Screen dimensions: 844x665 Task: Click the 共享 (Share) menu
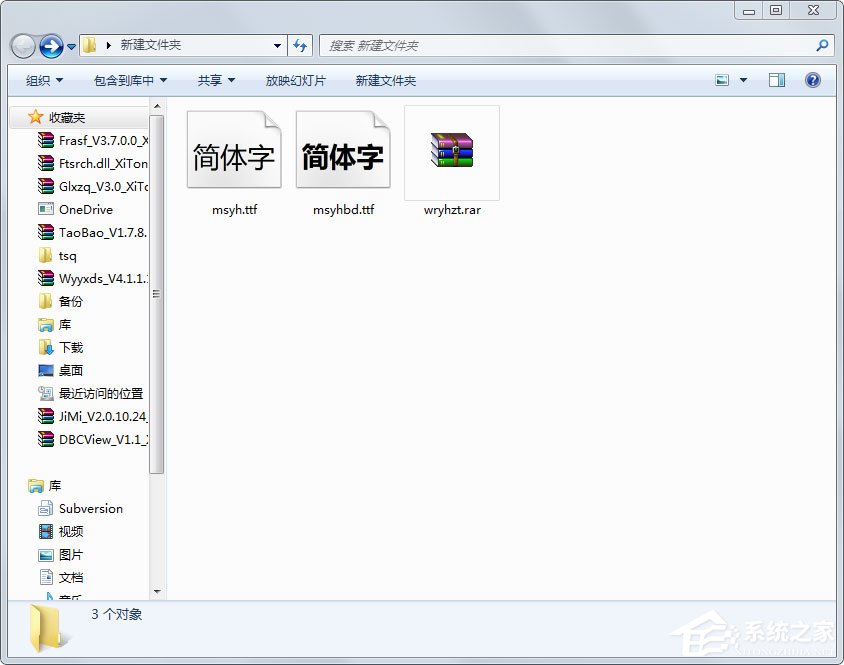[x=215, y=80]
